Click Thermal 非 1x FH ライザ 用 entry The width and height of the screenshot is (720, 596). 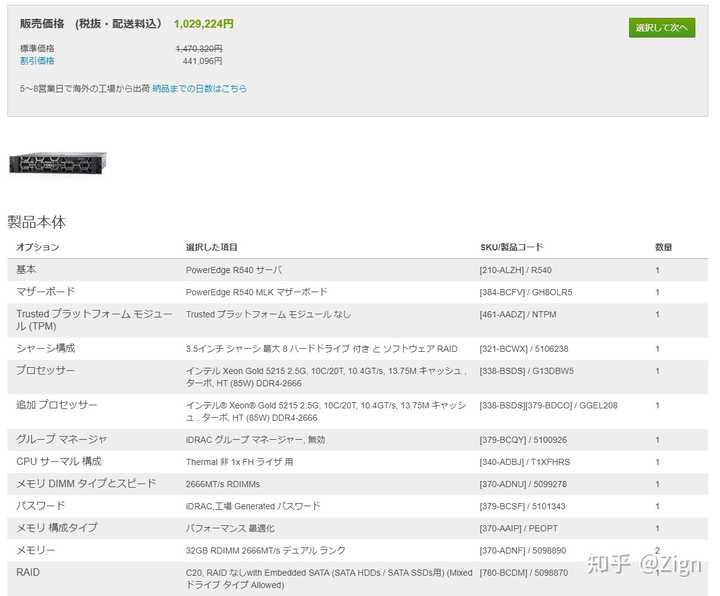click(x=239, y=462)
